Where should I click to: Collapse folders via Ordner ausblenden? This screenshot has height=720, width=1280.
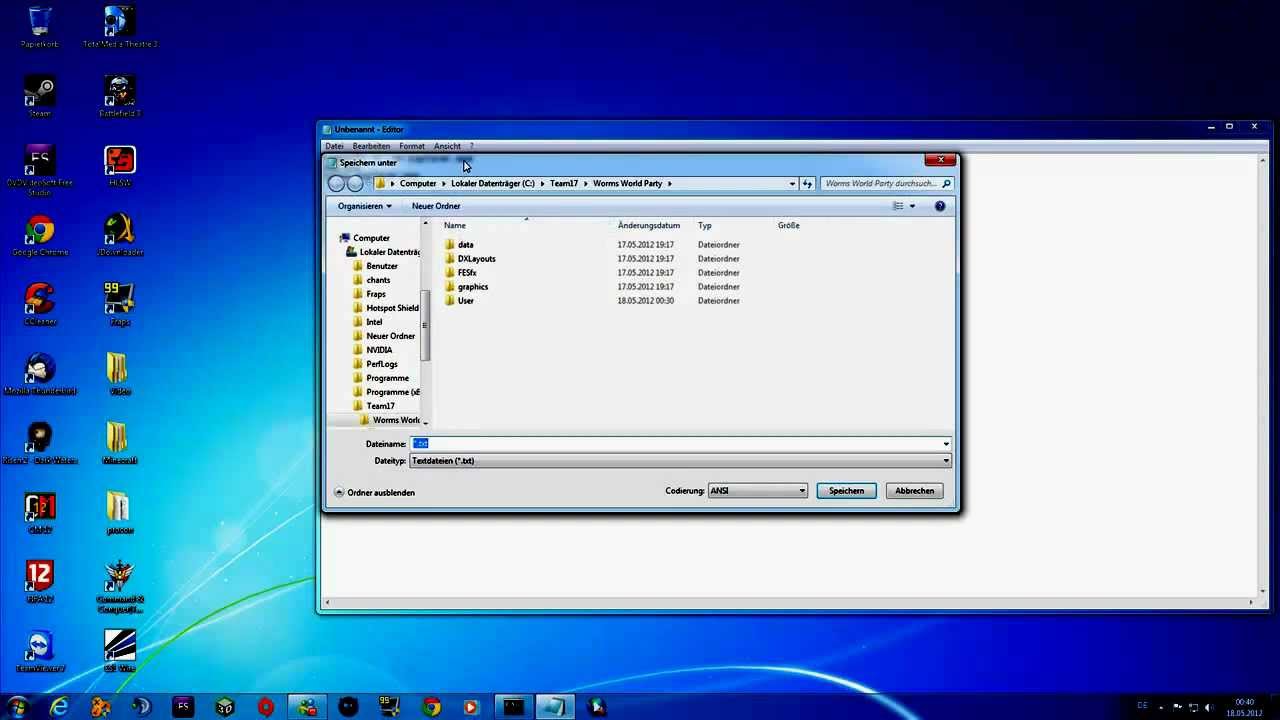coord(374,492)
